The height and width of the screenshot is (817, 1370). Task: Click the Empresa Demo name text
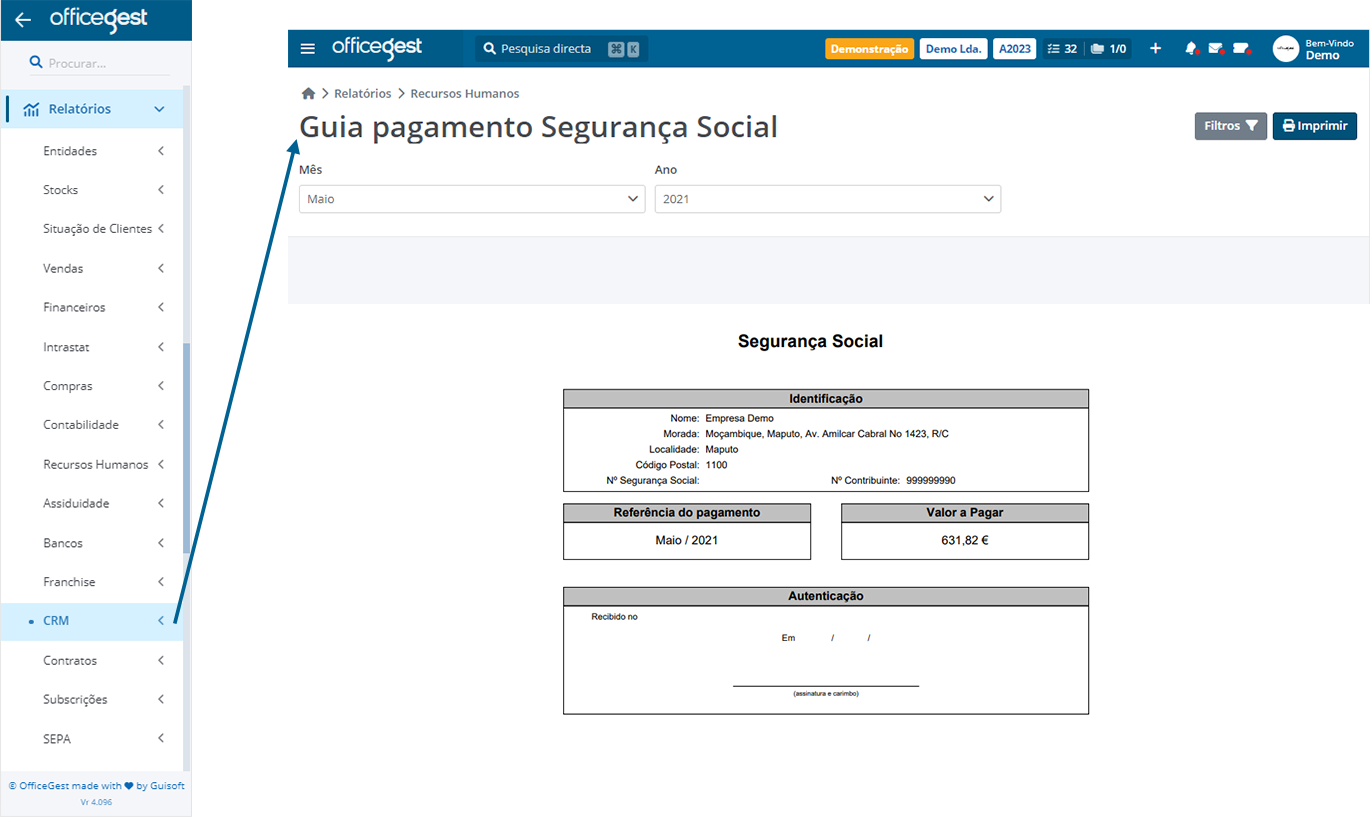[x=739, y=418]
